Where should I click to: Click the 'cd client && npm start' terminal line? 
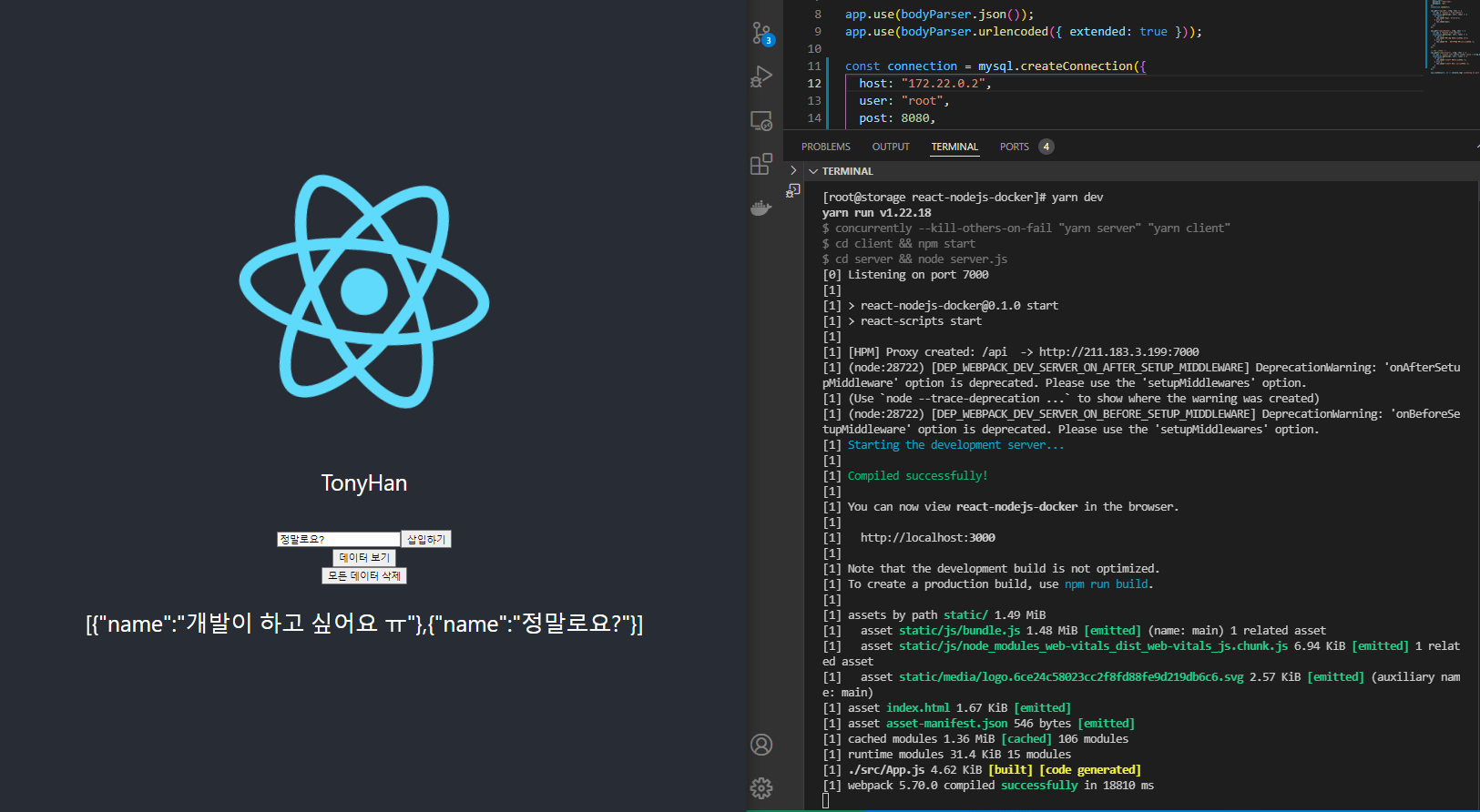tap(898, 243)
